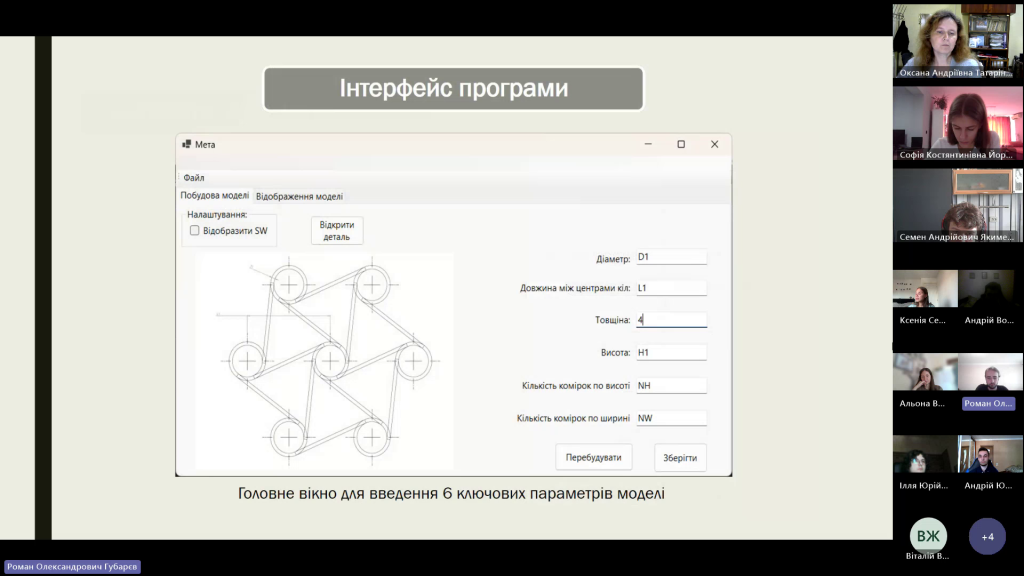Viewport: 1024px width, 576px height.
Task: Minimize the Мета window
Action: tap(647, 144)
